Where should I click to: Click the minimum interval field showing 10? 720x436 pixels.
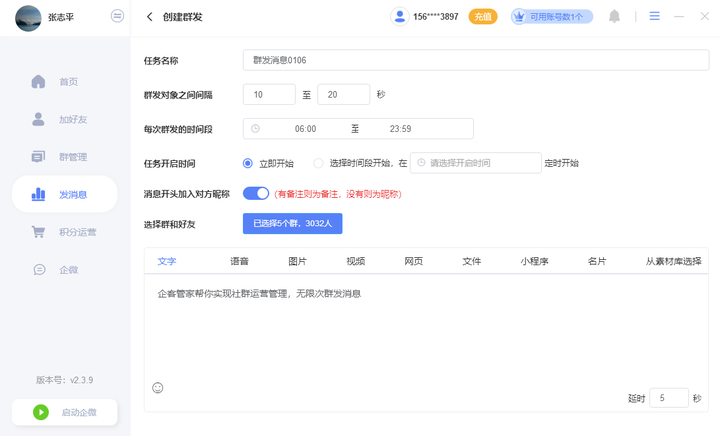pyautogui.click(x=269, y=95)
